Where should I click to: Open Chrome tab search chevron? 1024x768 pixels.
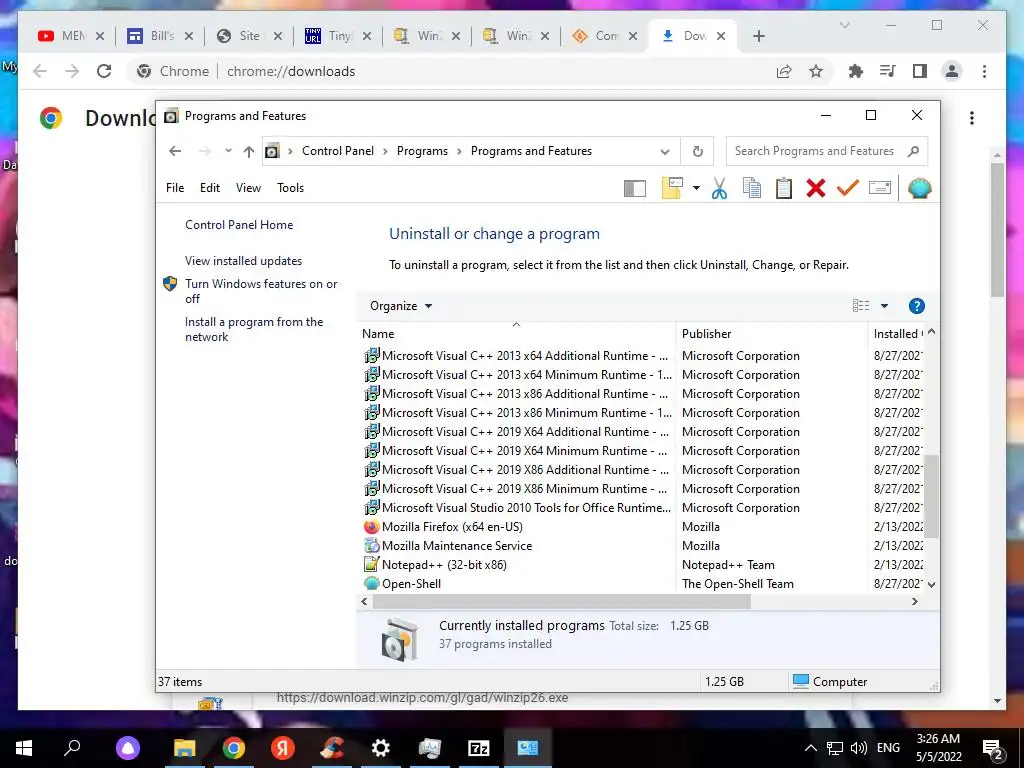click(844, 25)
